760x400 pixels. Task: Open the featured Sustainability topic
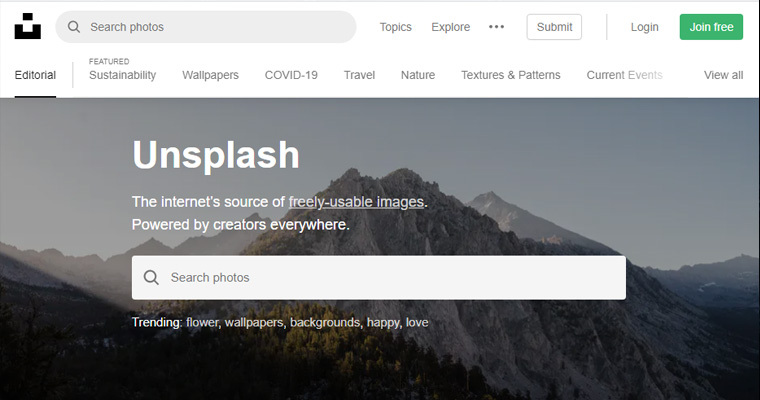123,75
